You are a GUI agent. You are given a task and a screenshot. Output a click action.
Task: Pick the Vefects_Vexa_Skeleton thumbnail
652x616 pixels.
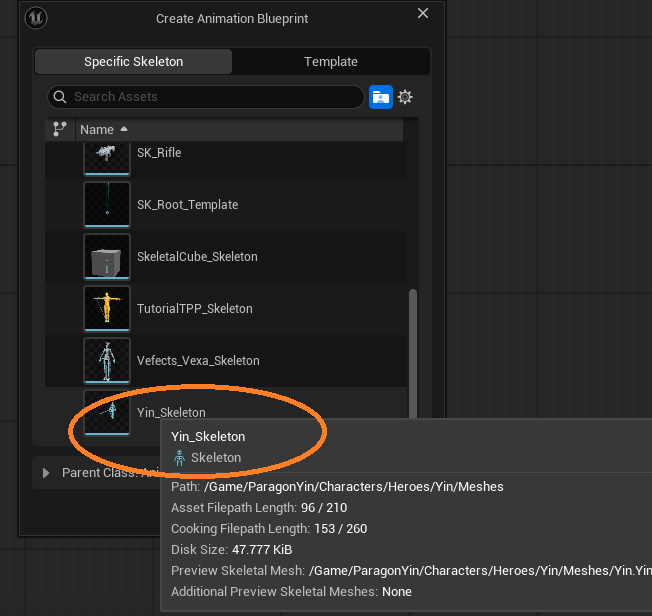click(107, 361)
